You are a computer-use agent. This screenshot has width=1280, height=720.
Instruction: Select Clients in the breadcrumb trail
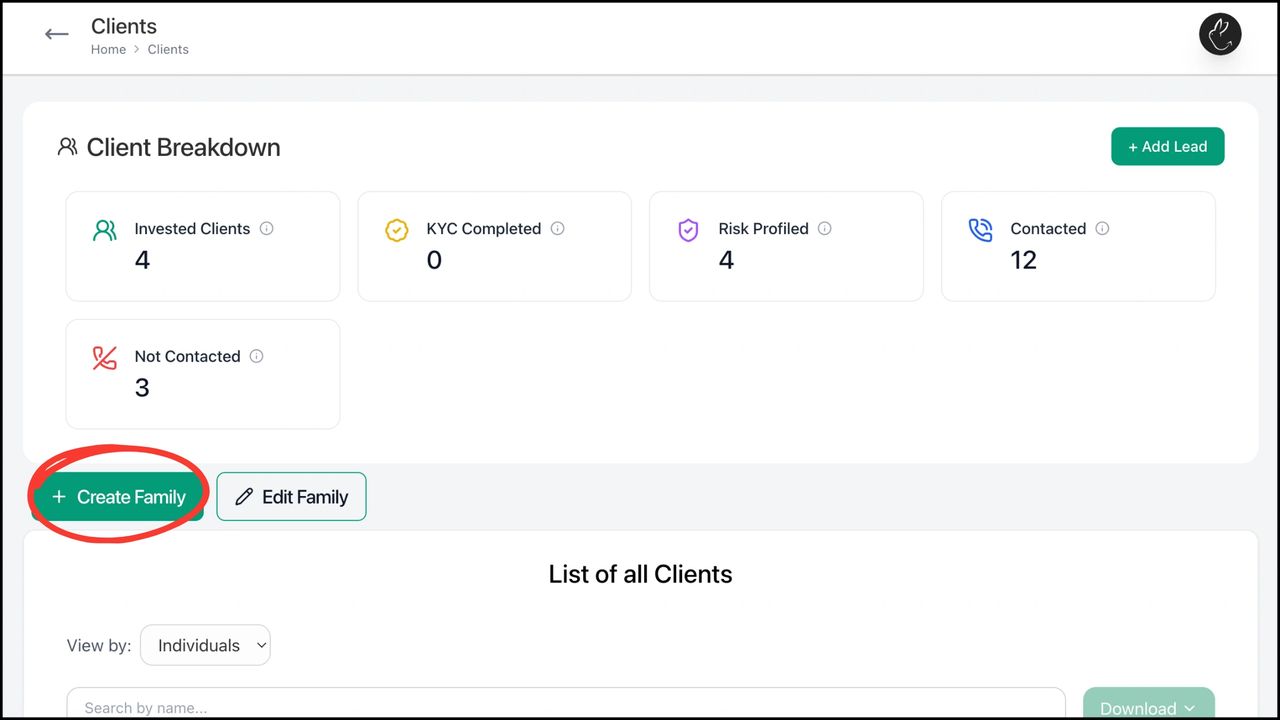point(168,49)
